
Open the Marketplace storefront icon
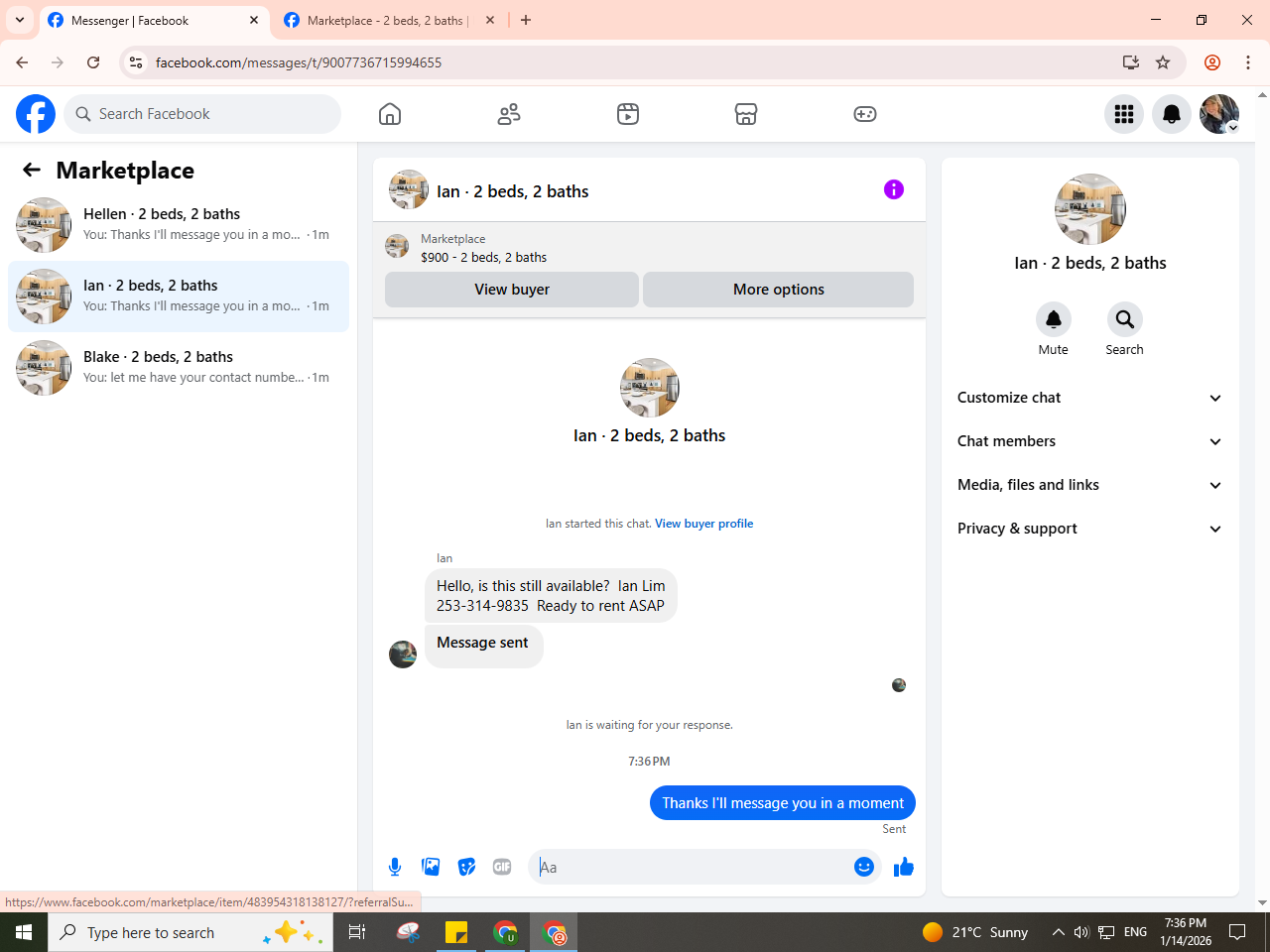(746, 114)
